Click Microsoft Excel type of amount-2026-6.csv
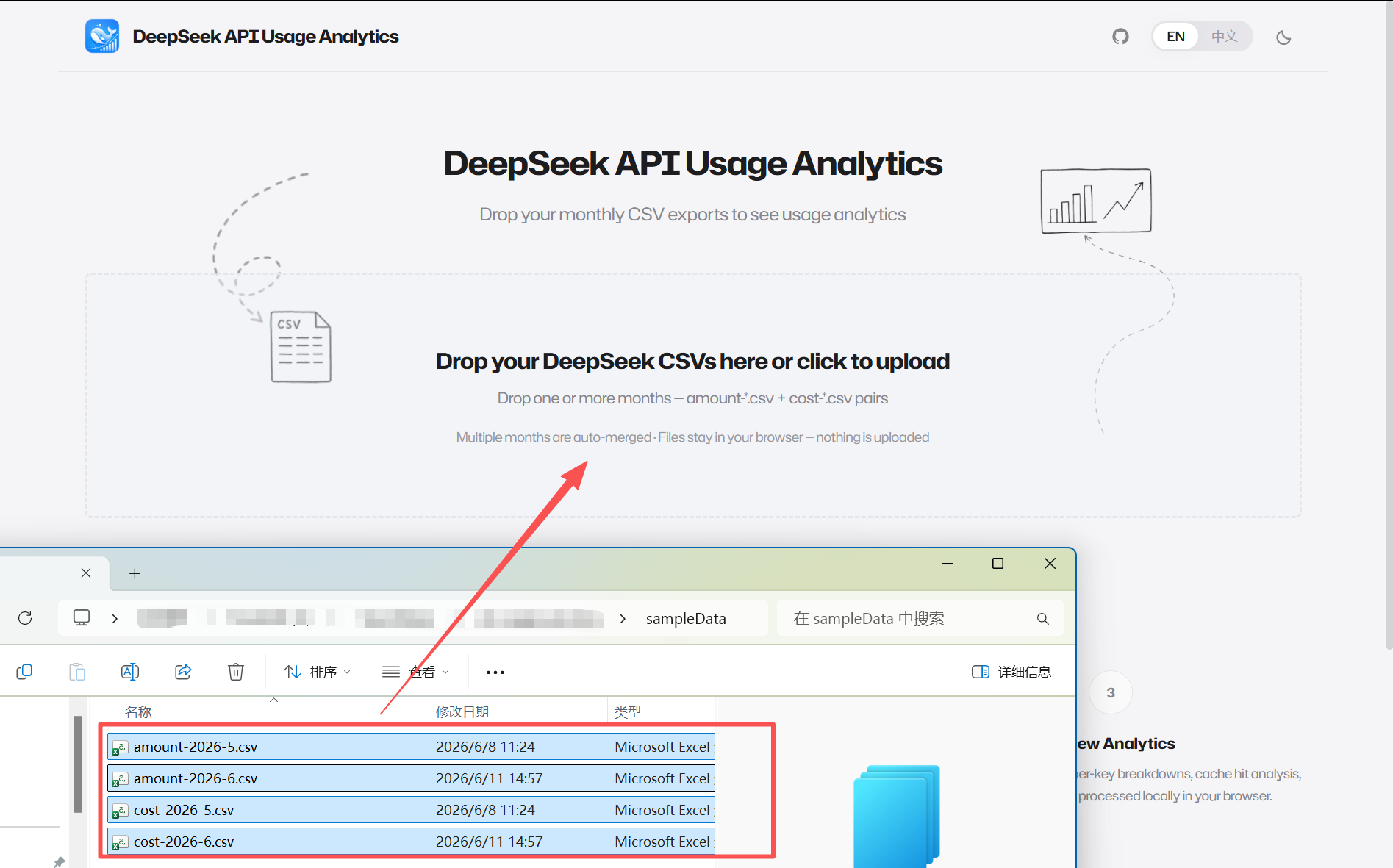This screenshot has height=868, width=1393. point(662,778)
